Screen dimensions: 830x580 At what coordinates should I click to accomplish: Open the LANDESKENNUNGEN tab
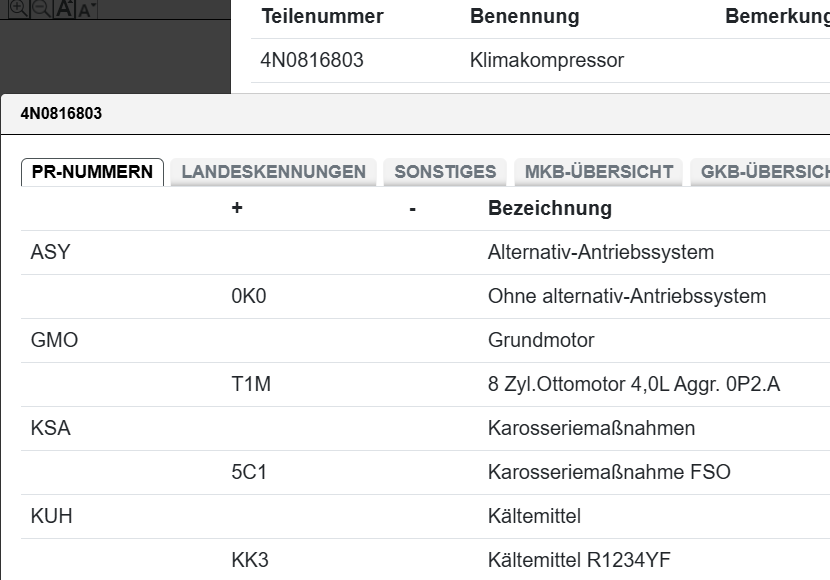(273, 172)
